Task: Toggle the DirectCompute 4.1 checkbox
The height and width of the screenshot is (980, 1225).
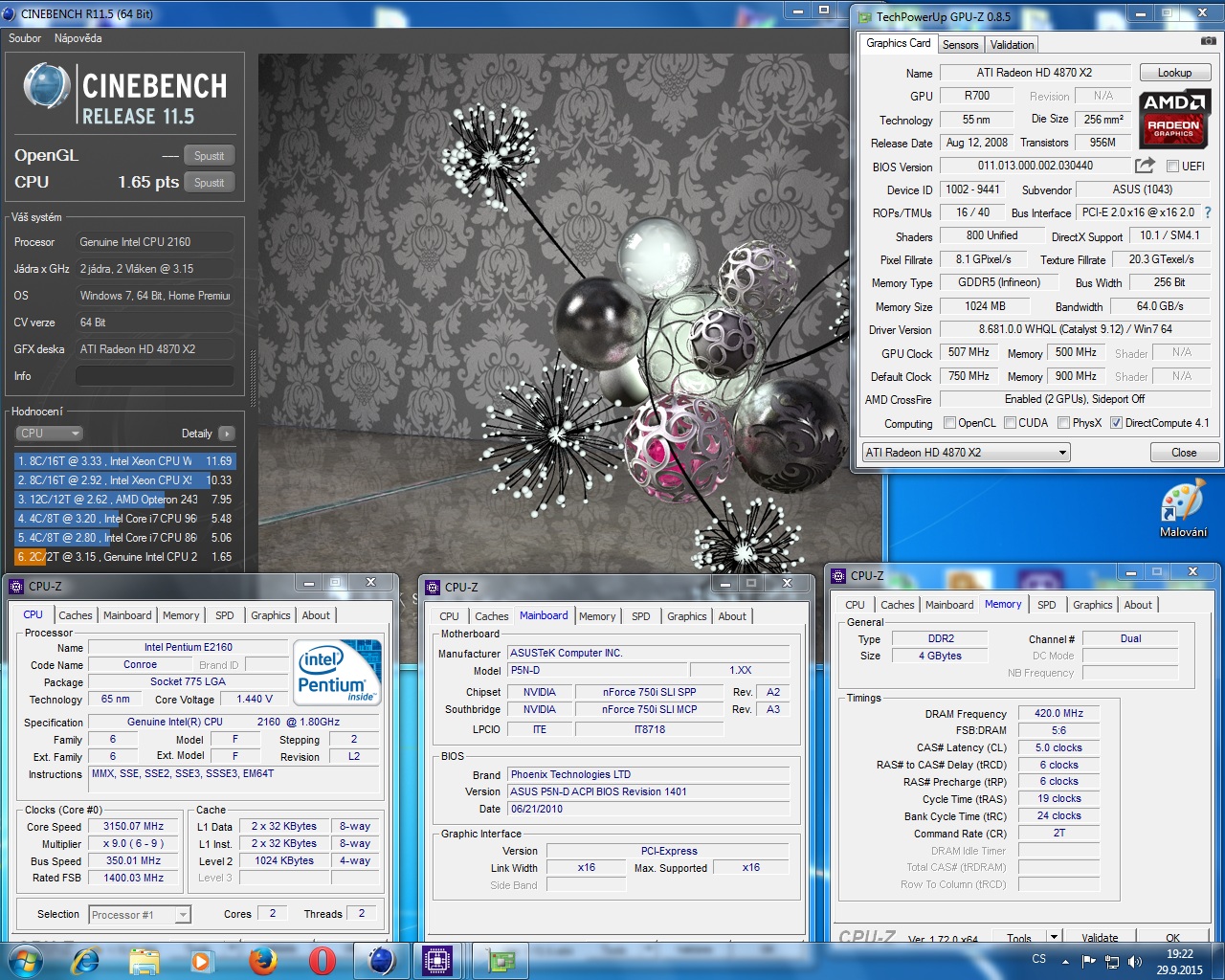Action: click(1116, 423)
